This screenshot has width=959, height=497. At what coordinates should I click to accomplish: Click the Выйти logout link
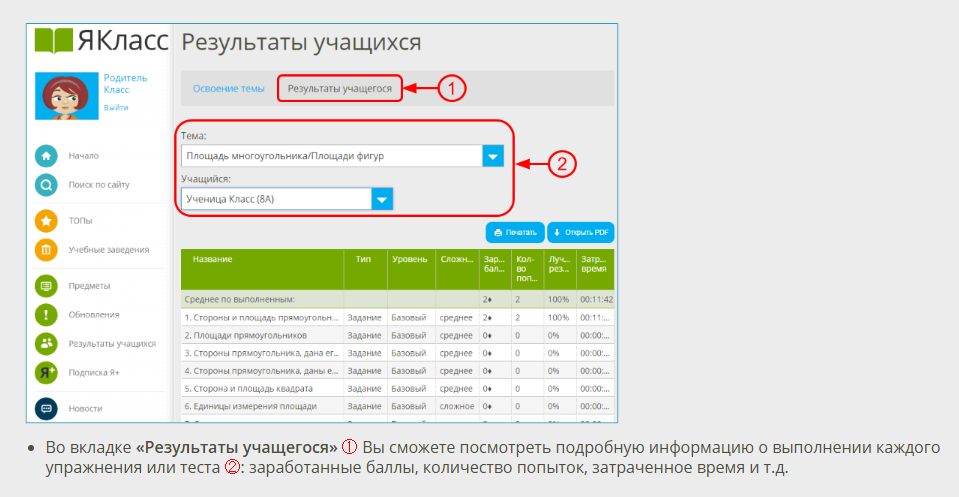[116, 108]
